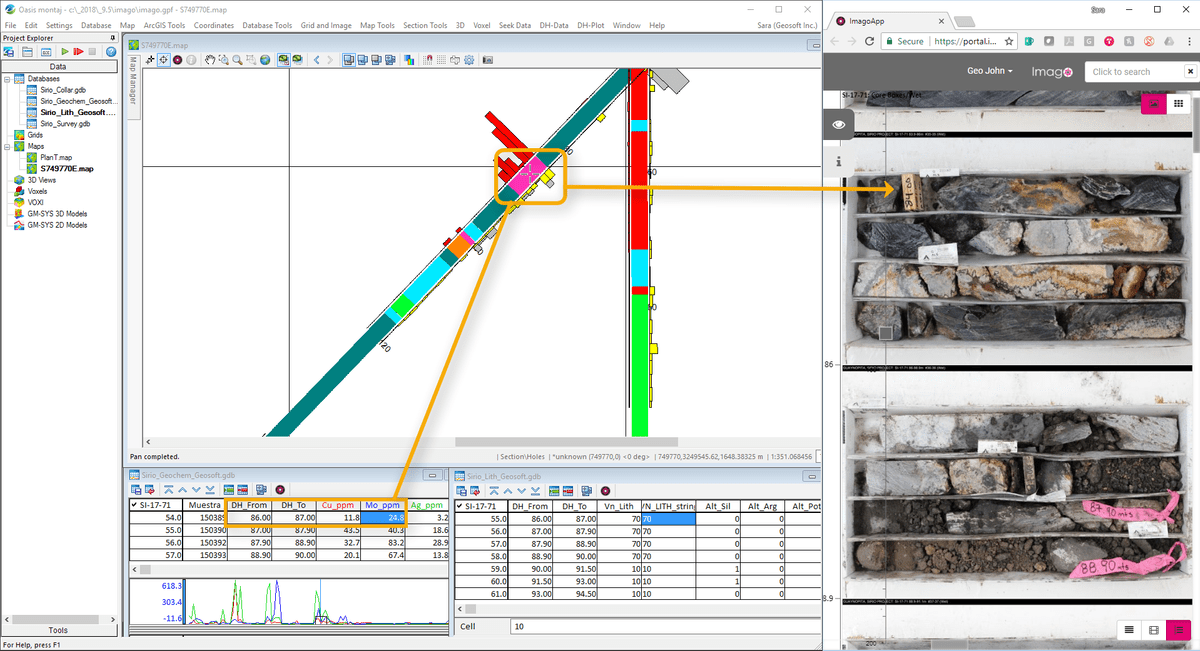The height and width of the screenshot is (651, 1200).
Task: Click the magnifier Zoom tool in map toolbar
Action: (x=237, y=60)
